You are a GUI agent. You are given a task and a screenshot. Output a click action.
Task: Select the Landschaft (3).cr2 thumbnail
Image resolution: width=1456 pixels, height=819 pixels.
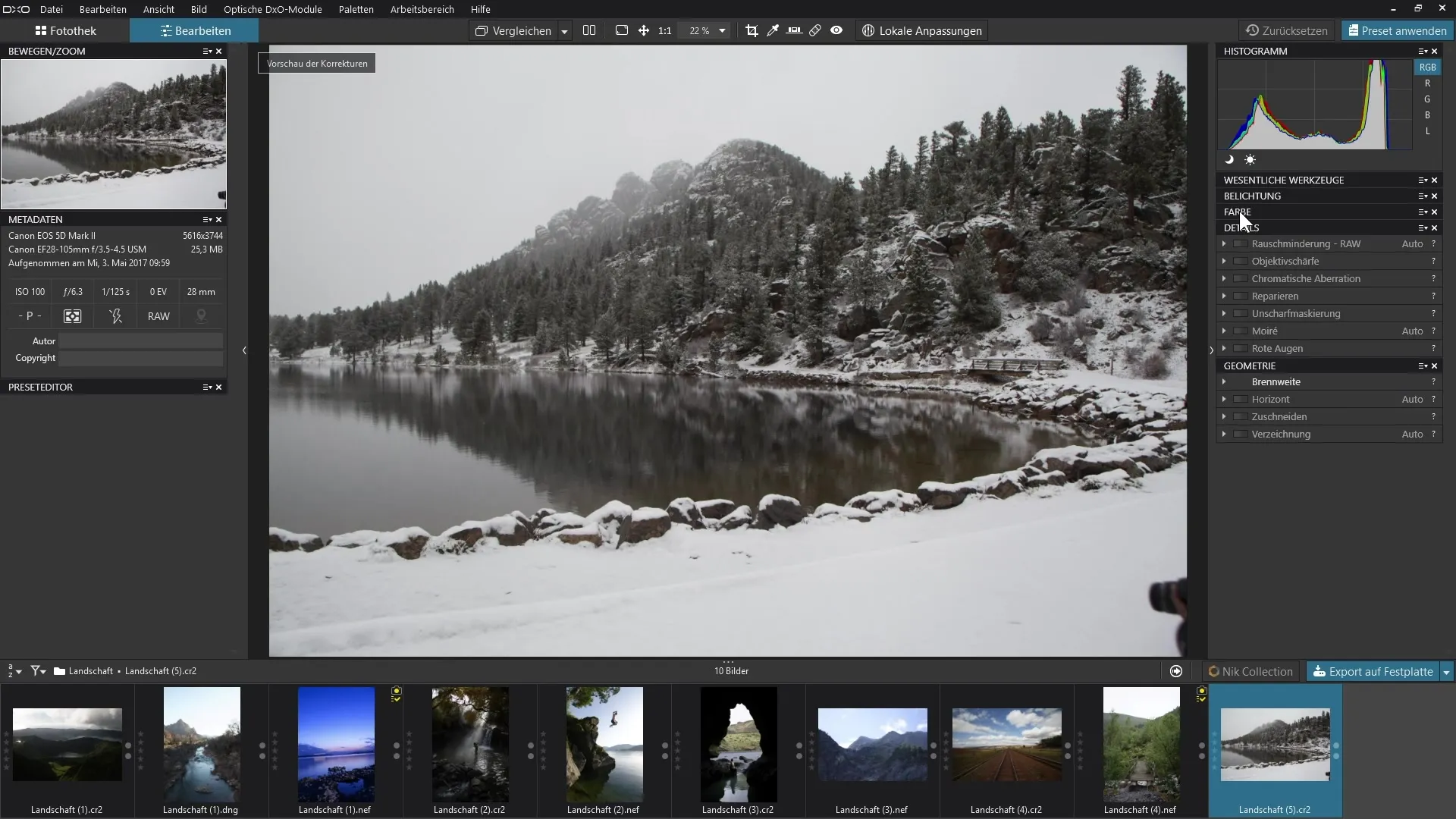pos(738,745)
